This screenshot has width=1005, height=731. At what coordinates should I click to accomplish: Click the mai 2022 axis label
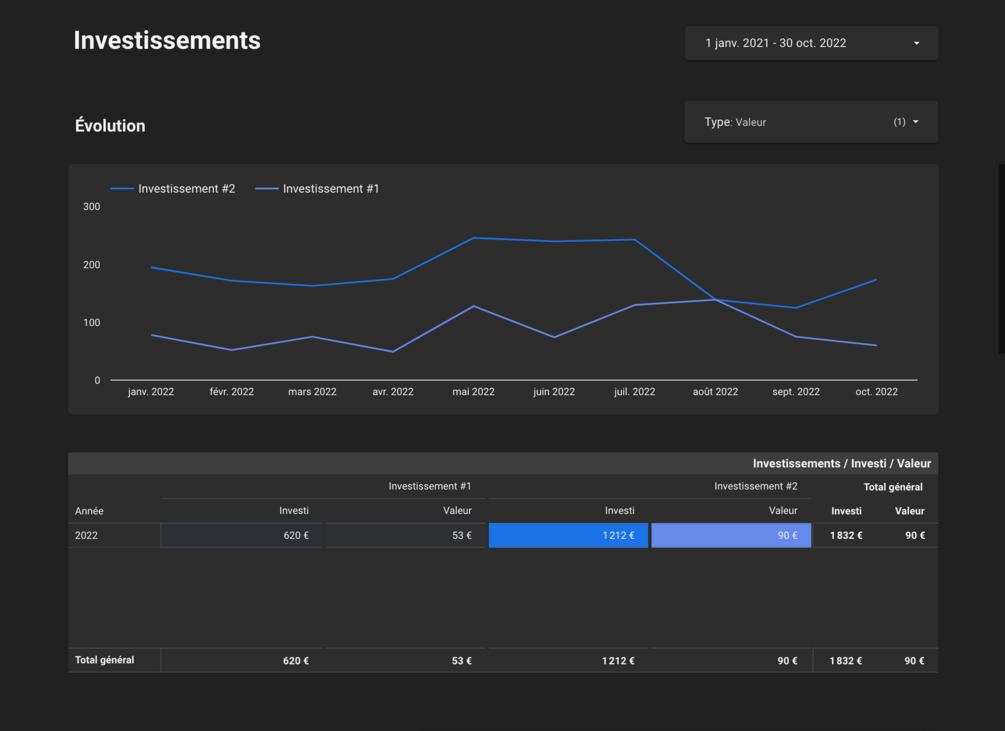coord(473,391)
